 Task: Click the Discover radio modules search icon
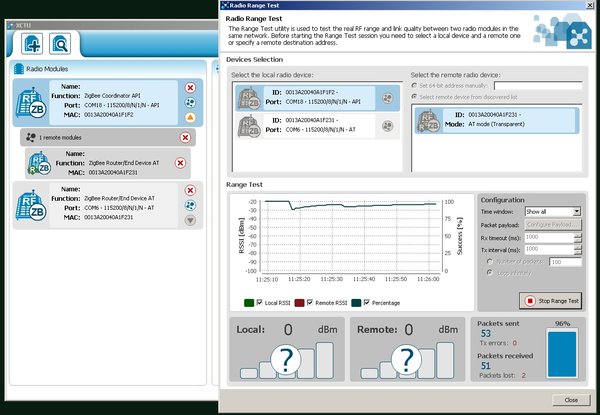pyautogui.click(x=60, y=44)
